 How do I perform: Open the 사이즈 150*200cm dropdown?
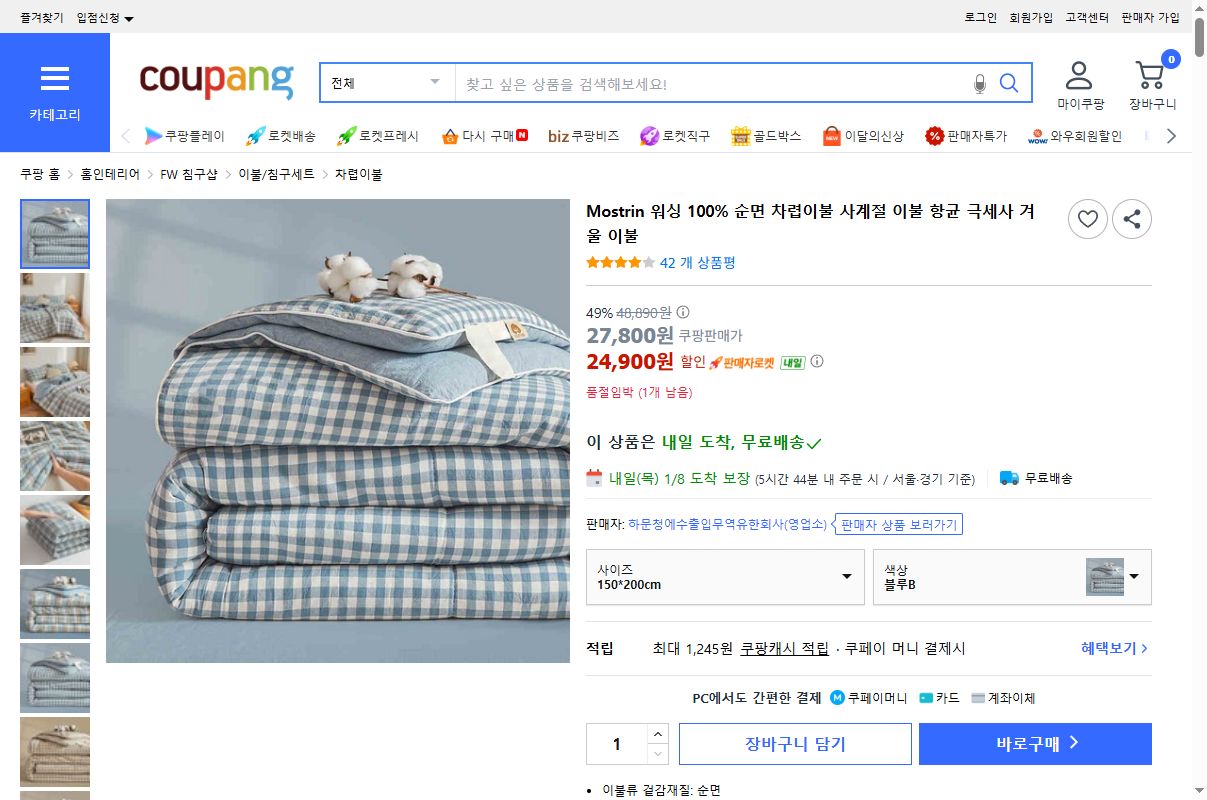click(724, 577)
